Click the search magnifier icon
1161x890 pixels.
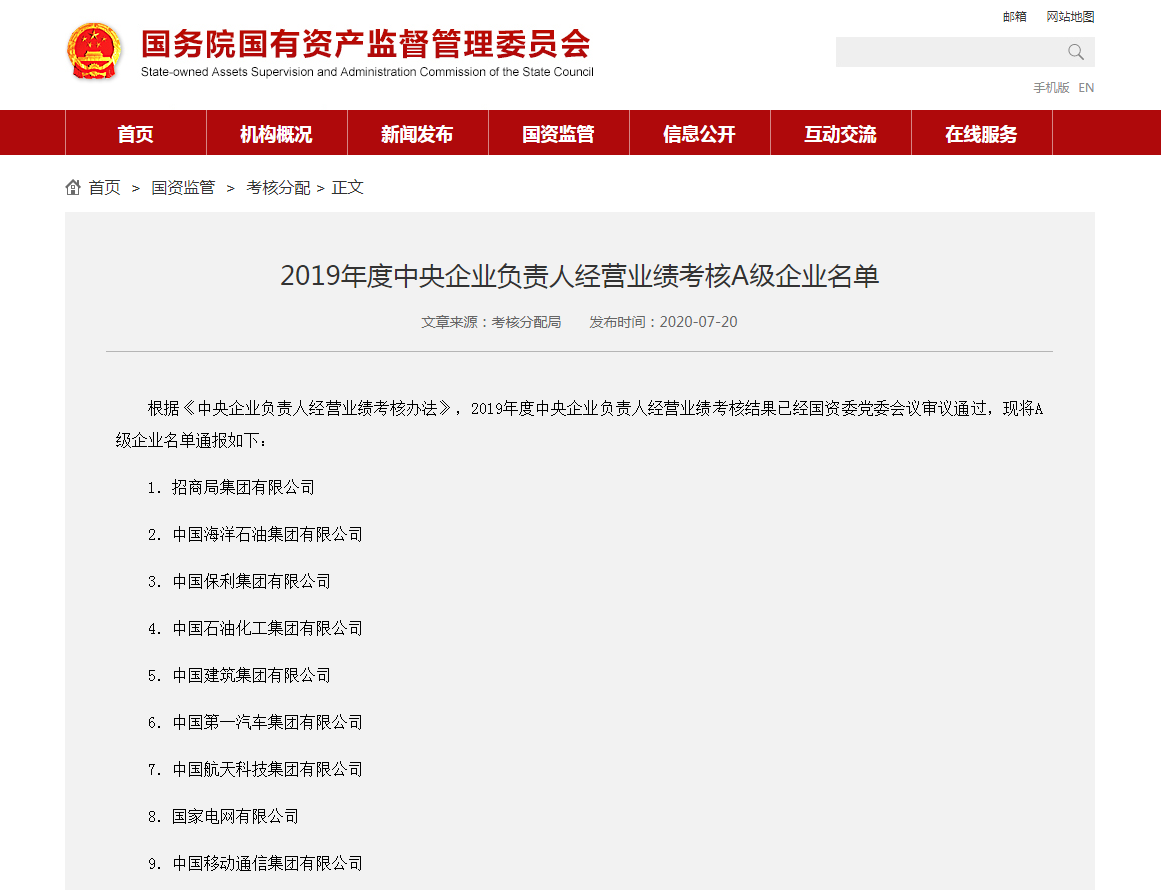(x=1076, y=52)
